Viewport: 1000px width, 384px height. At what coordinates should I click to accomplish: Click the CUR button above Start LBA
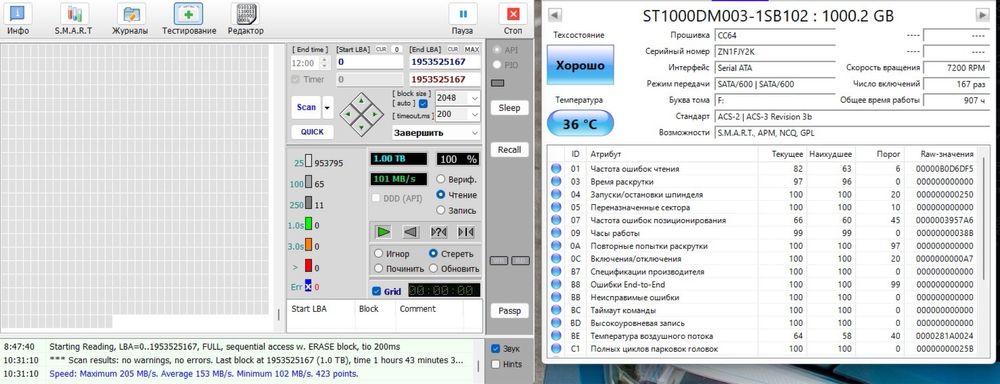click(381, 49)
